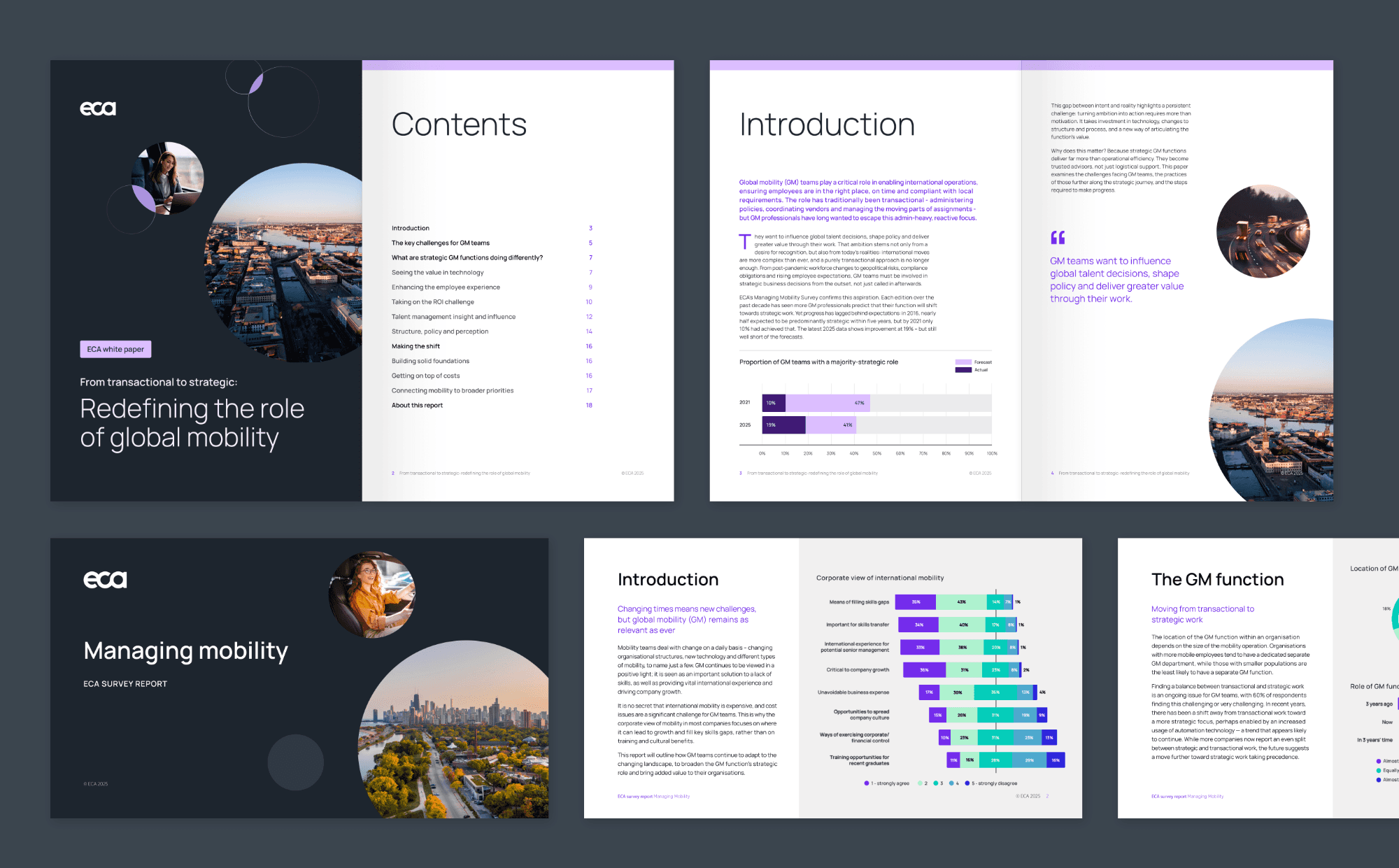
Task: Click the eca logo on Managing mobility cover
Action: point(105,579)
